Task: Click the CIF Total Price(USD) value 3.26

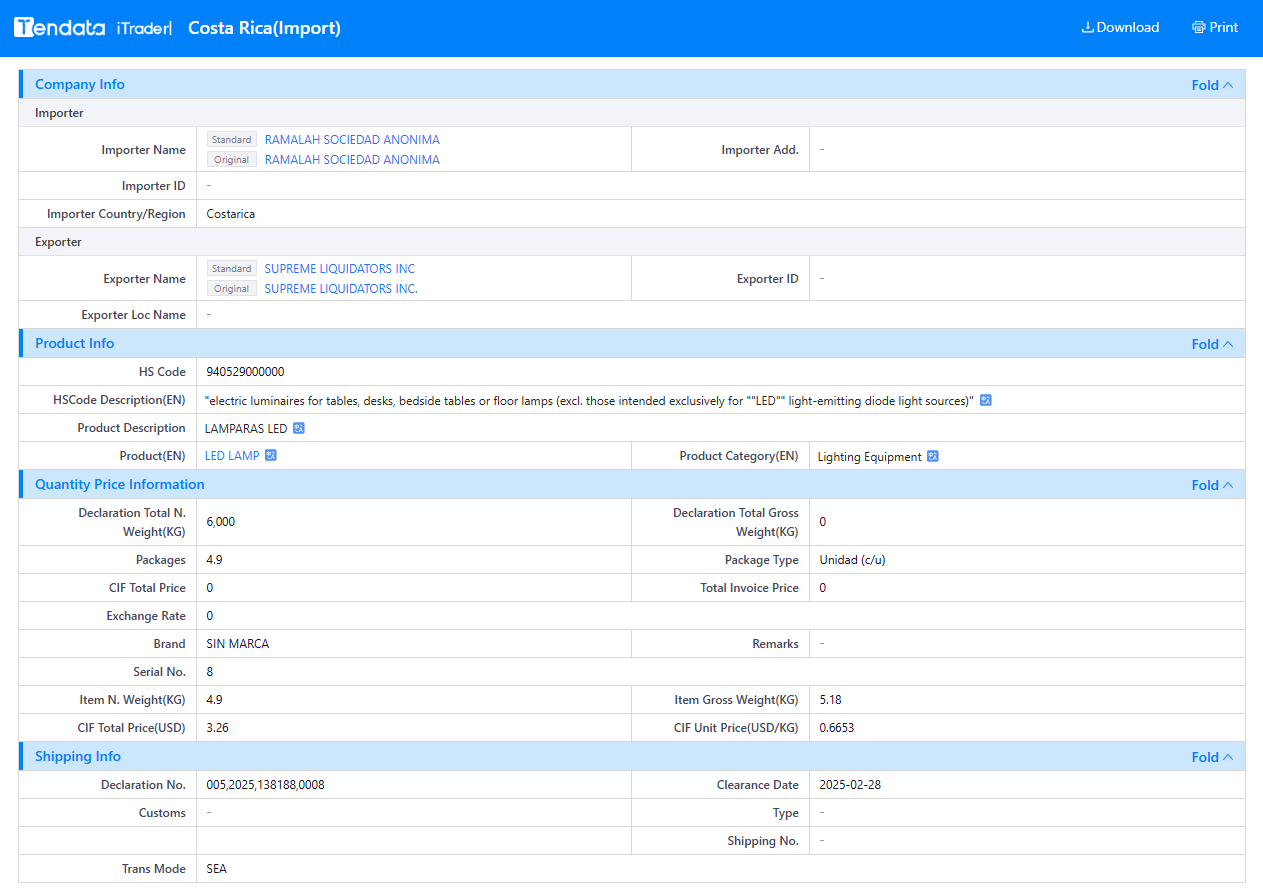Action: point(218,728)
